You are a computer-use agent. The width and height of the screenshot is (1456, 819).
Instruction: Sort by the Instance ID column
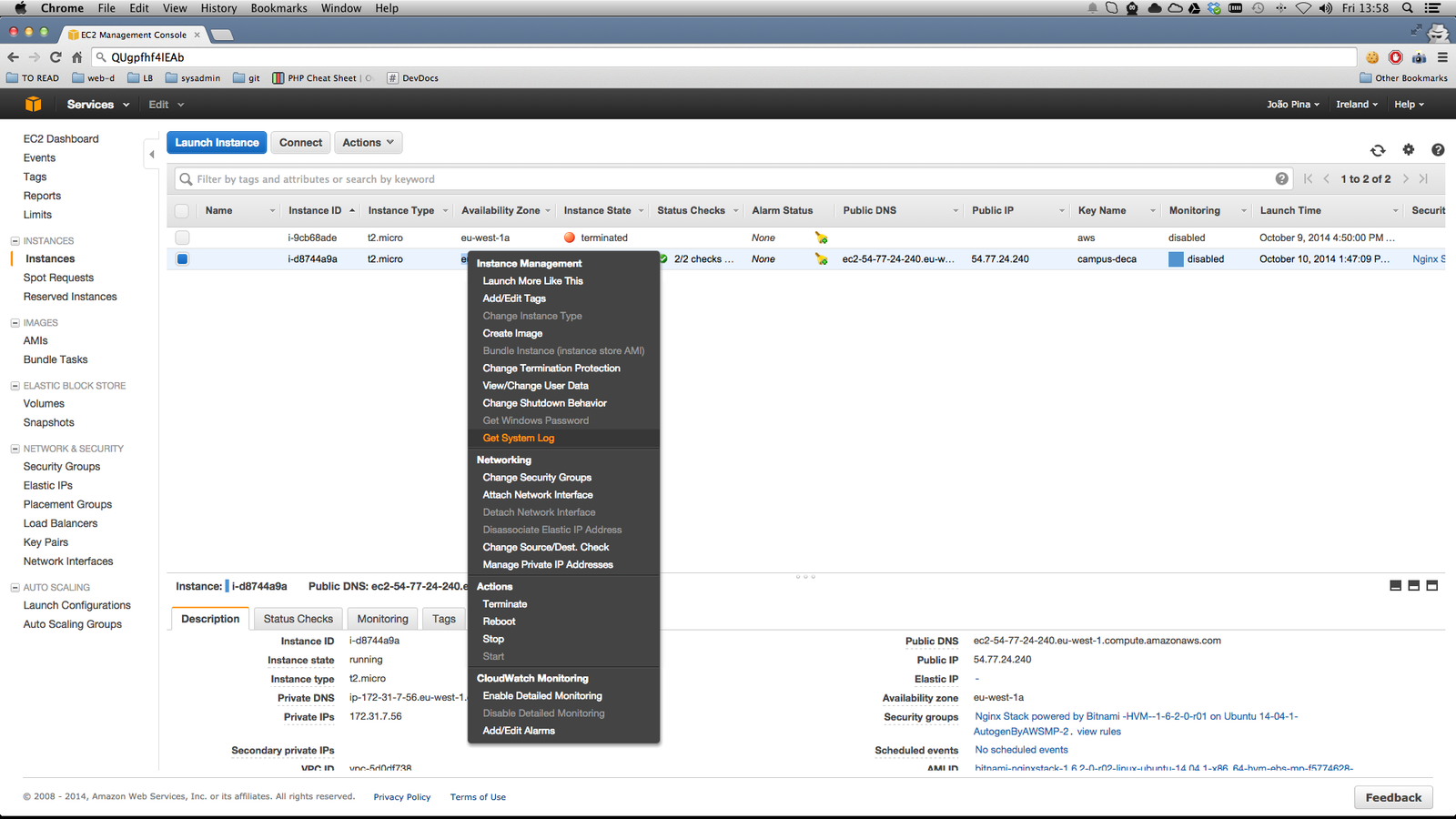(315, 211)
